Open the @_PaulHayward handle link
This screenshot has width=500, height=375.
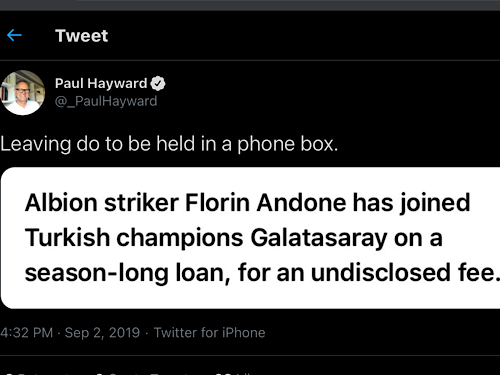(x=106, y=101)
